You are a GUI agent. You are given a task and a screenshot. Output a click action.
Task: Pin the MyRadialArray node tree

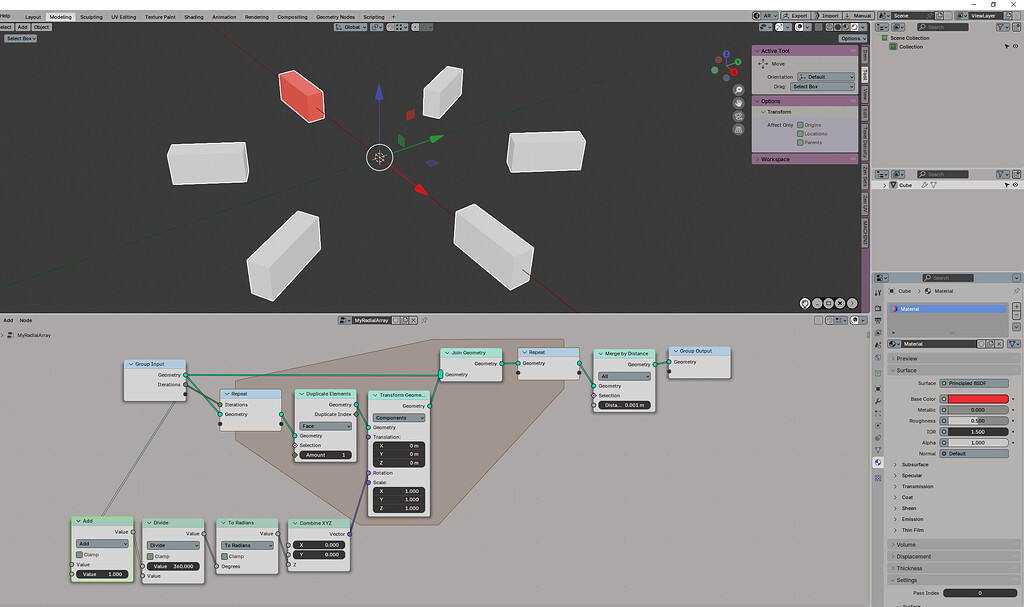coord(424,320)
